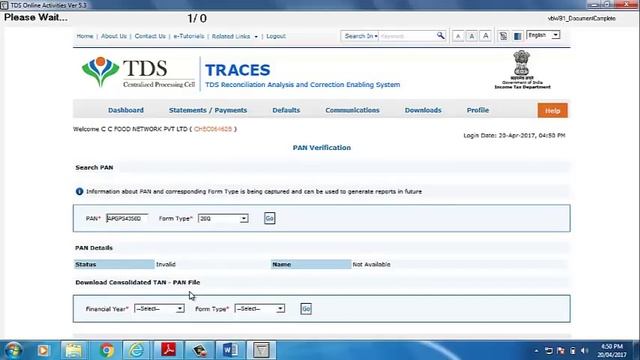Open the Dashboard menu
This screenshot has height=360, width=640.
click(x=126, y=110)
